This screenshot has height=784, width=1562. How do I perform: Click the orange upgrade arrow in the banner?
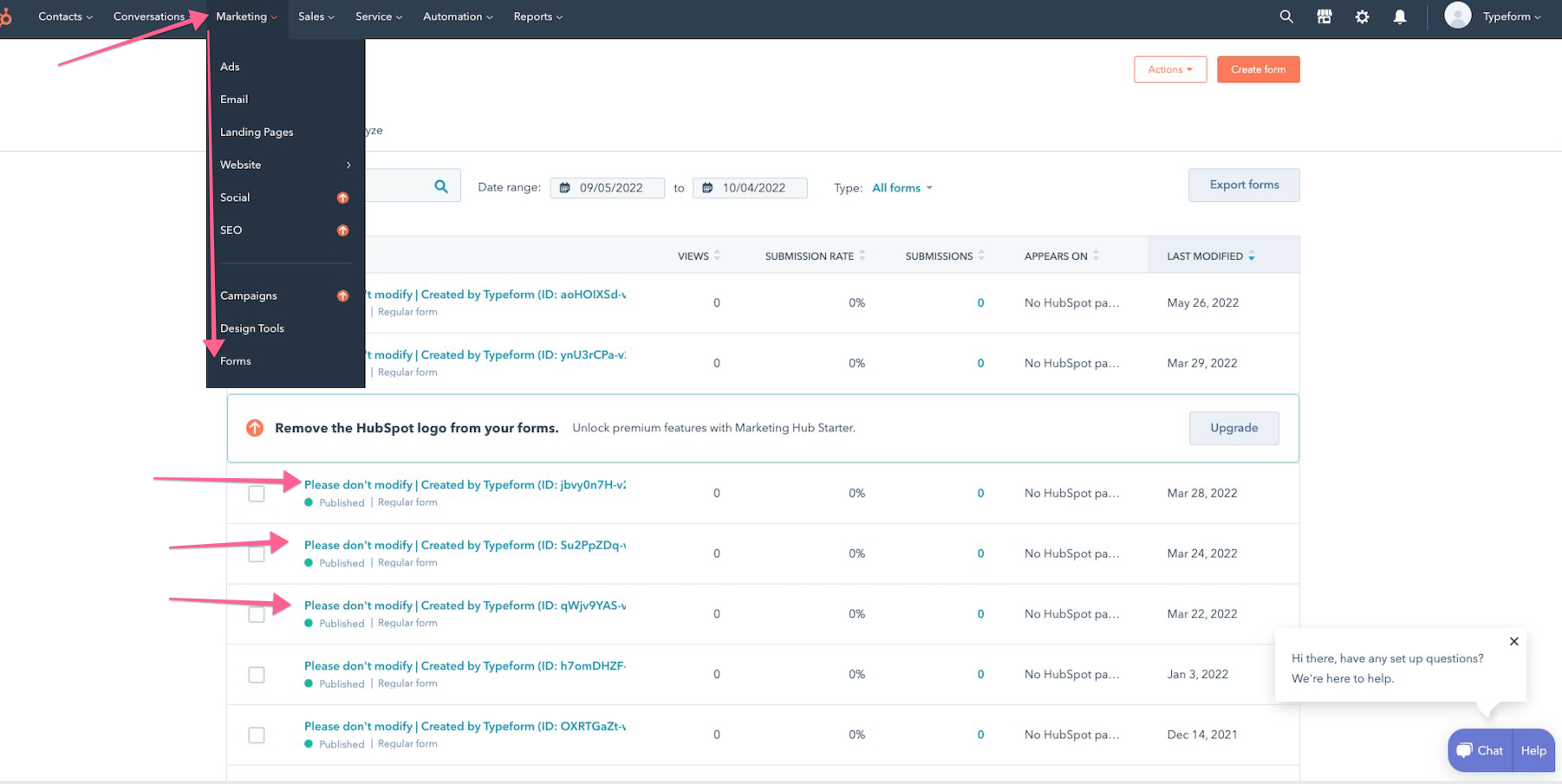click(x=255, y=428)
